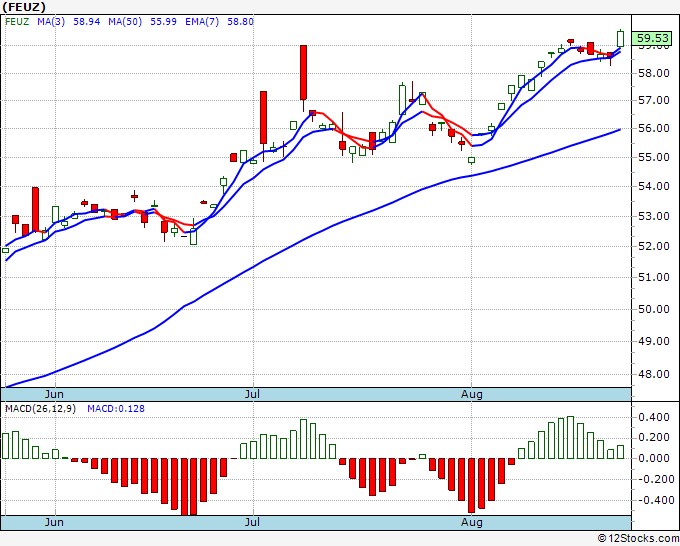
Task: Click the 54.00 price axis label
Action: pos(654,186)
